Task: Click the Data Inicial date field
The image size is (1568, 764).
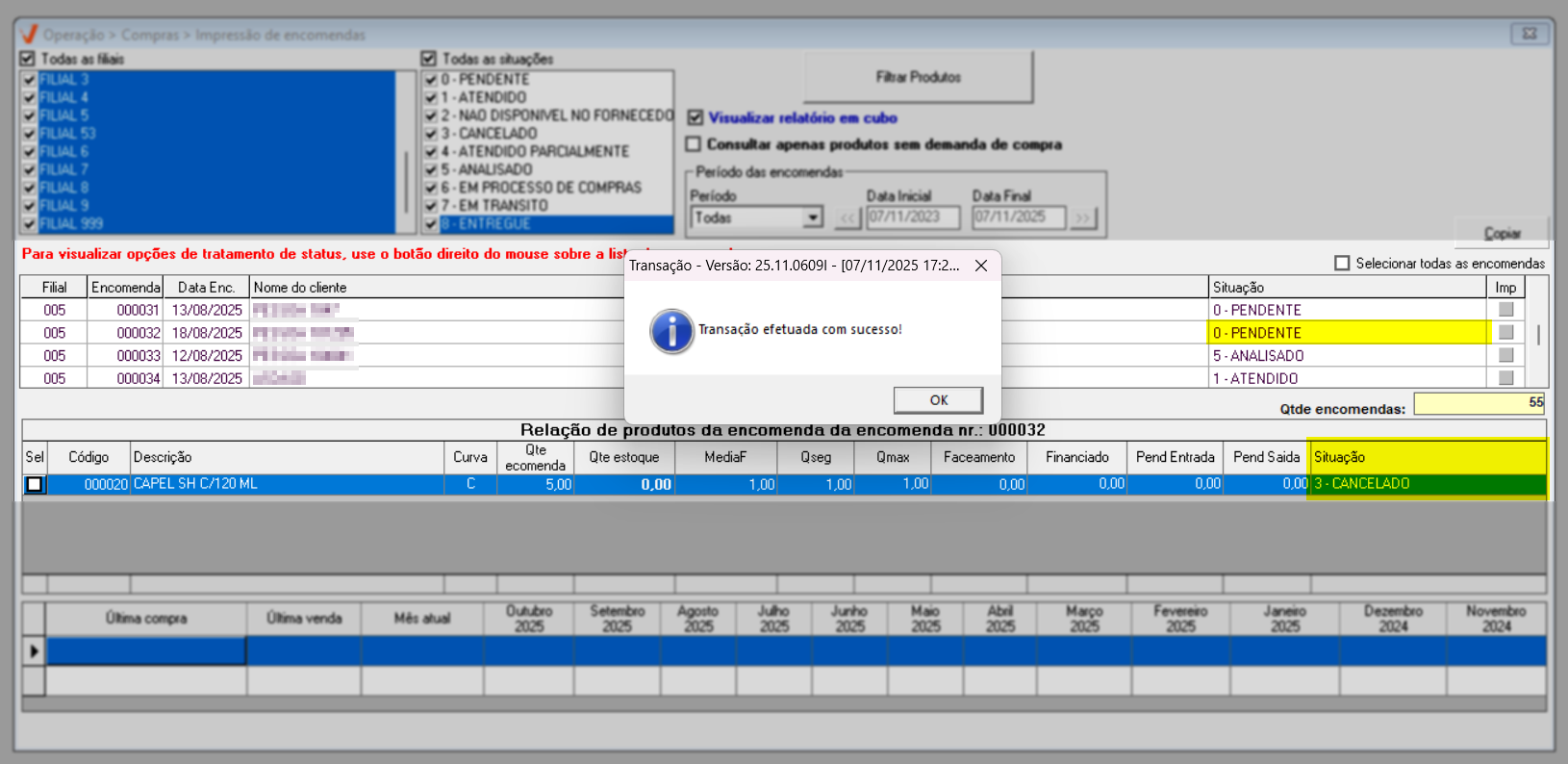Action: click(x=913, y=217)
